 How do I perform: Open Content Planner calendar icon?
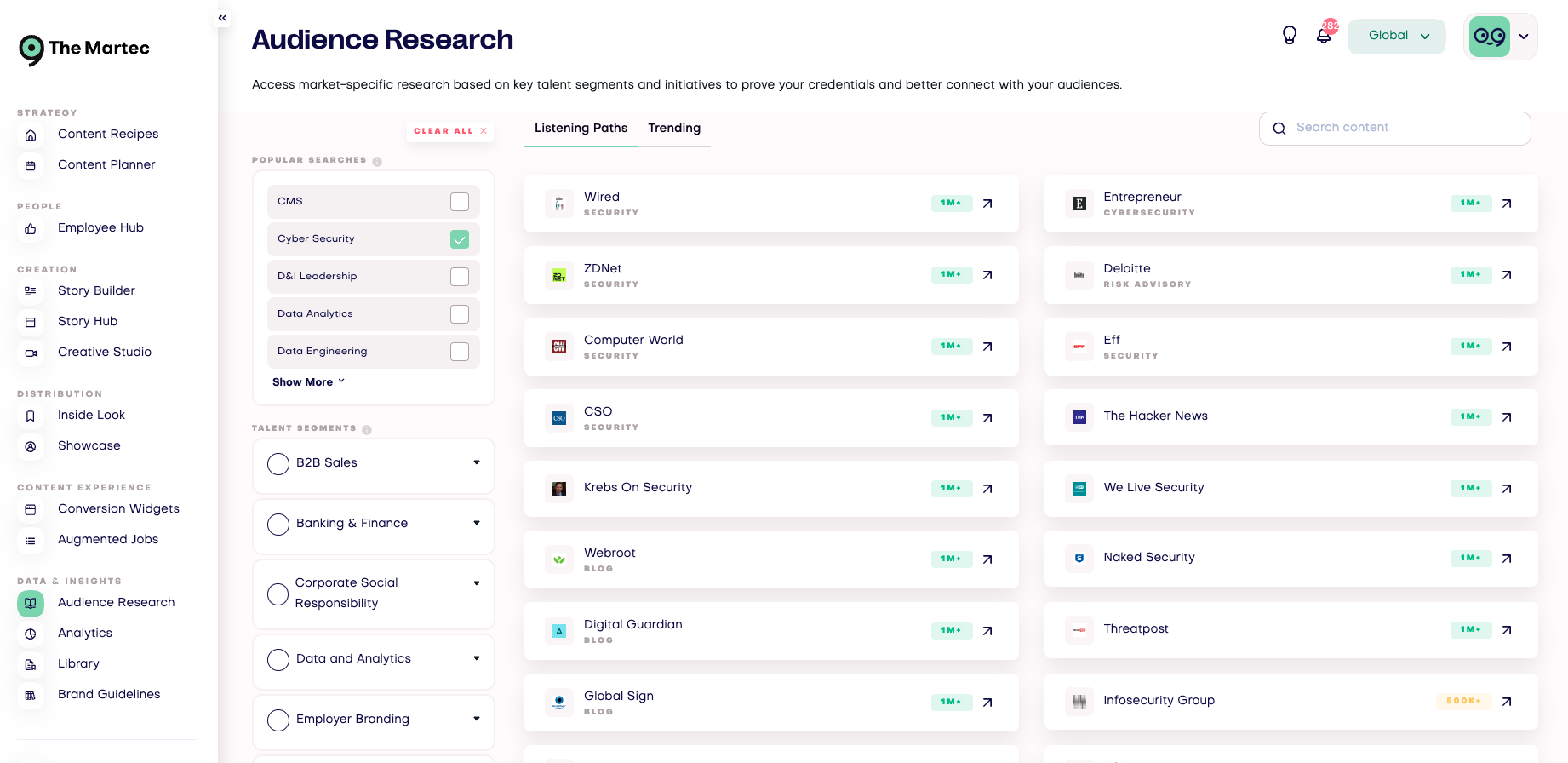coord(31,166)
